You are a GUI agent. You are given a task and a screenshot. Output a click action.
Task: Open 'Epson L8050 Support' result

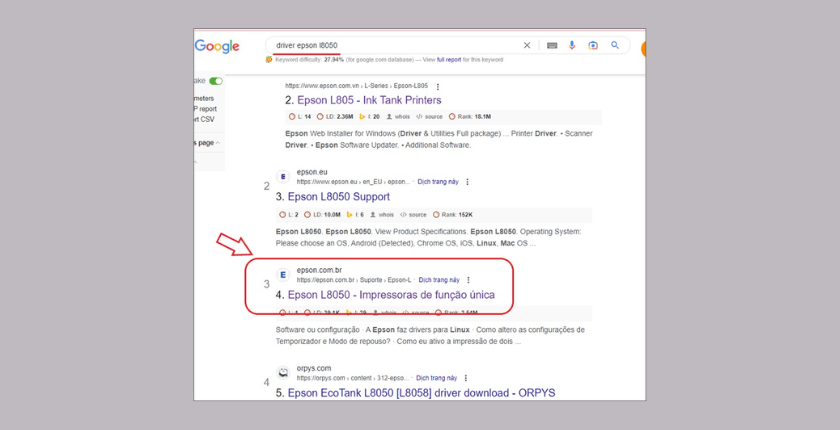pos(339,197)
